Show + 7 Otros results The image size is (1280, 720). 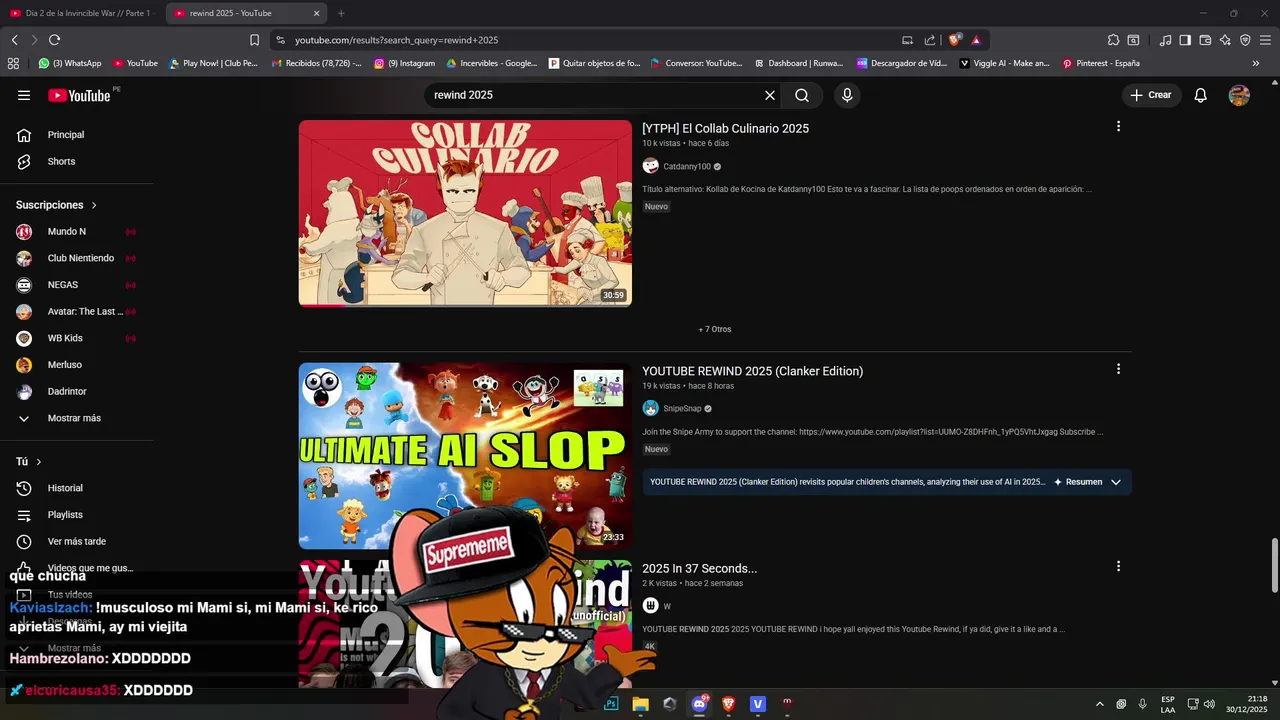[x=715, y=329]
